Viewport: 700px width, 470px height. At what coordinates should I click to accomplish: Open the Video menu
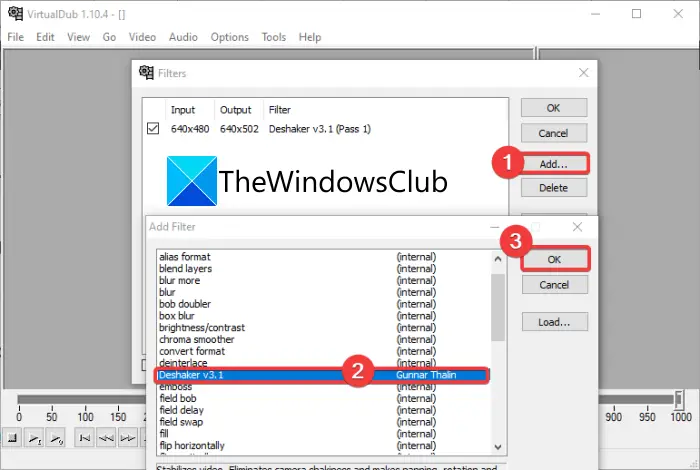(142, 37)
